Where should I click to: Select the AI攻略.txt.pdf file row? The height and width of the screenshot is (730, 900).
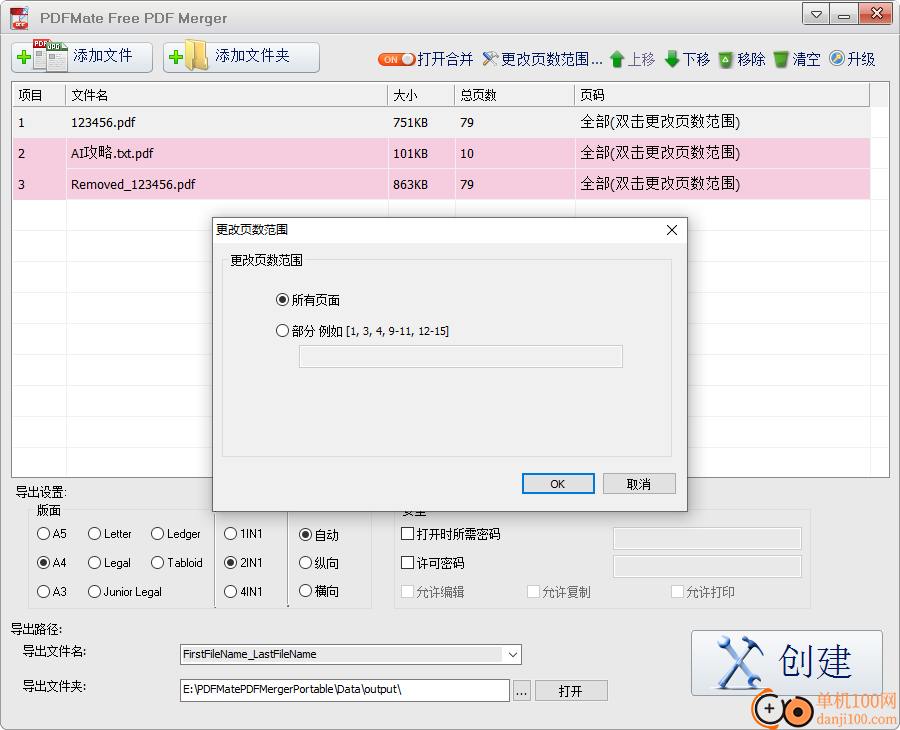(441, 153)
